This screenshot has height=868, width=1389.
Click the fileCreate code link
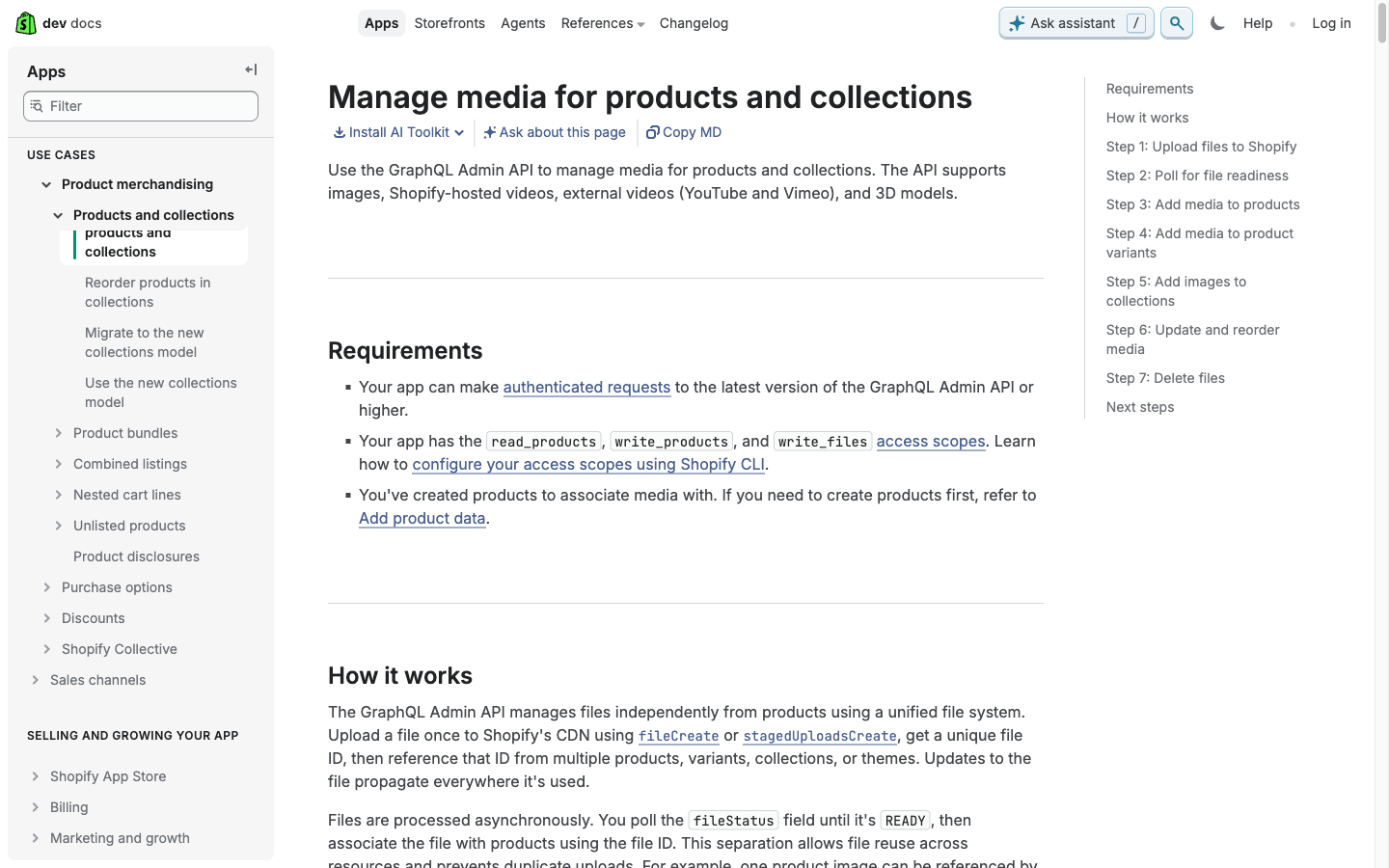point(679,736)
